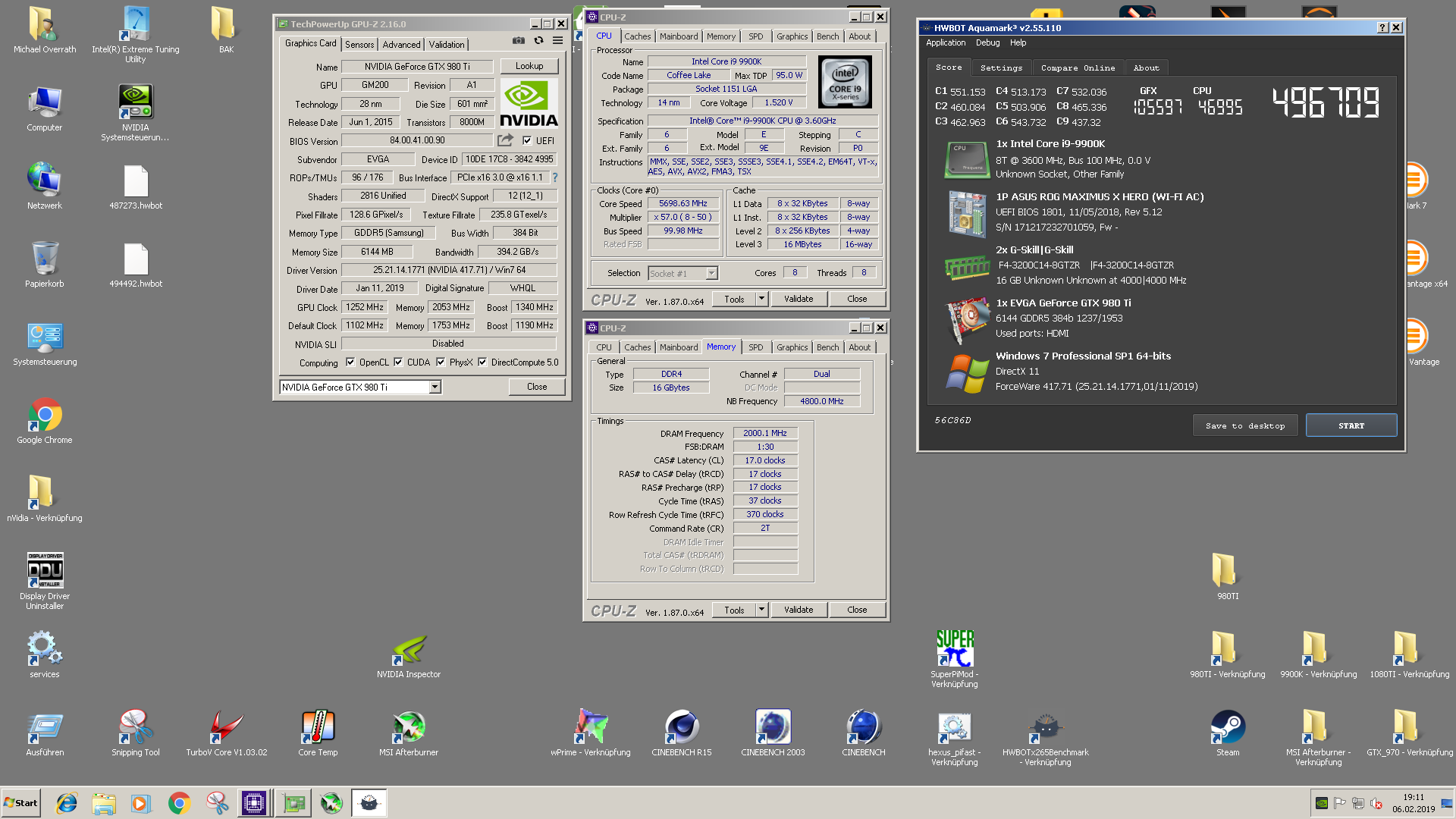Click the Aquamark total score 496709

tap(1326, 102)
